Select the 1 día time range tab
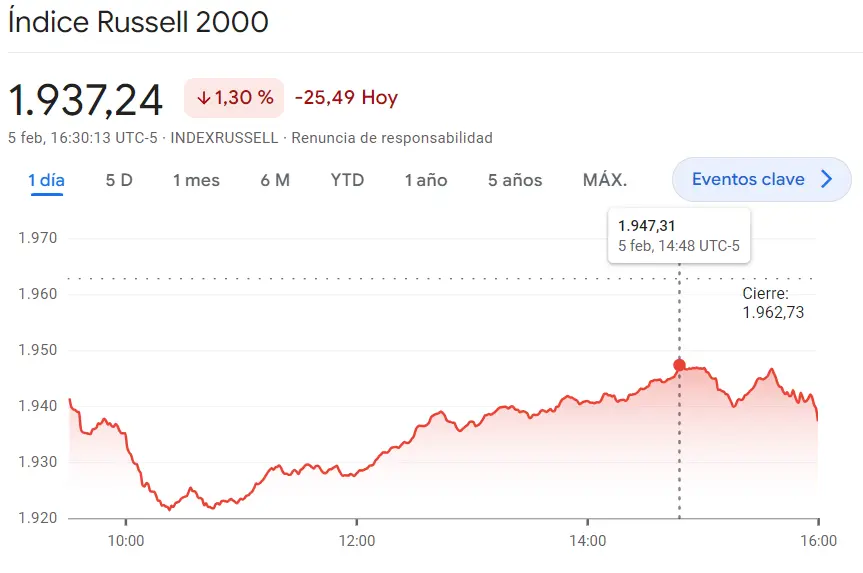863x573 pixels. click(x=46, y=180)
